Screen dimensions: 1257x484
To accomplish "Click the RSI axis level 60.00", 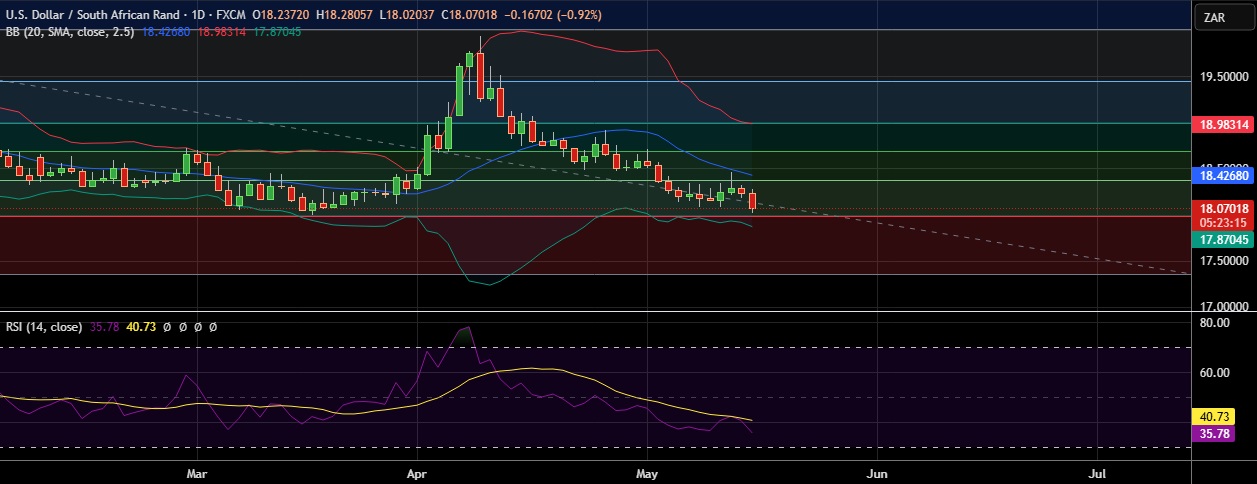I will coord(1214,373).
